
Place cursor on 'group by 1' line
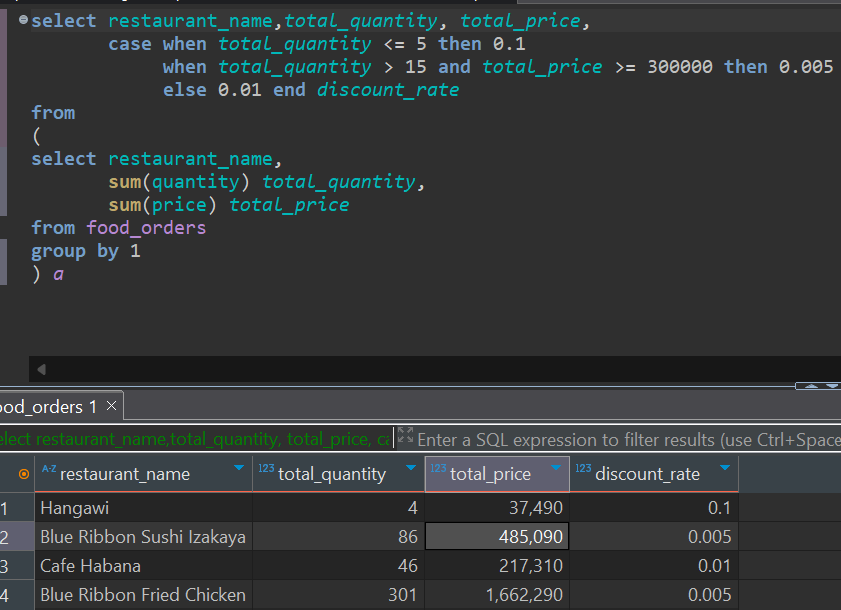86,251
